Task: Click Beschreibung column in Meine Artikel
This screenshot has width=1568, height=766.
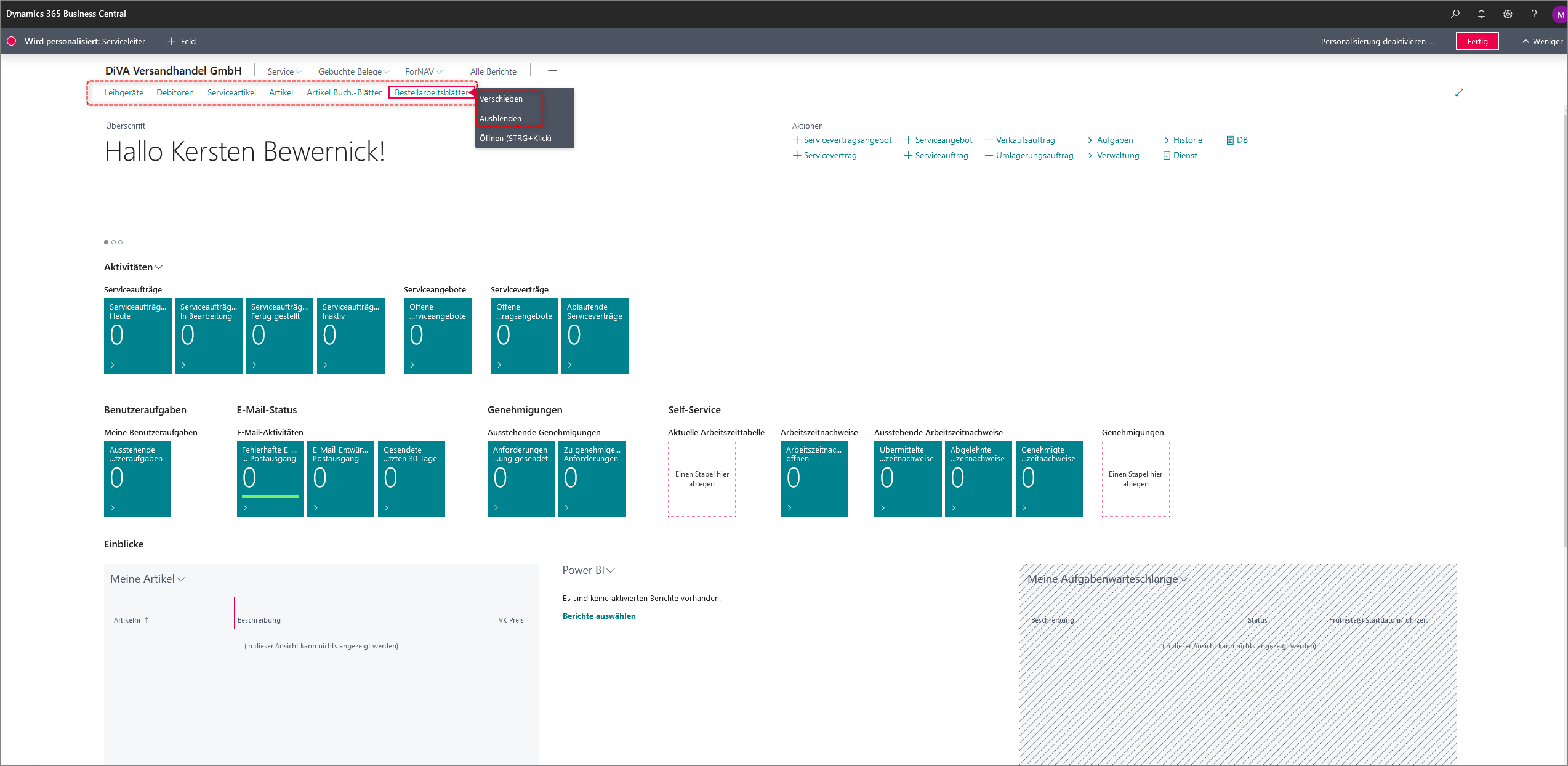Action: click(x=259, y=620)
